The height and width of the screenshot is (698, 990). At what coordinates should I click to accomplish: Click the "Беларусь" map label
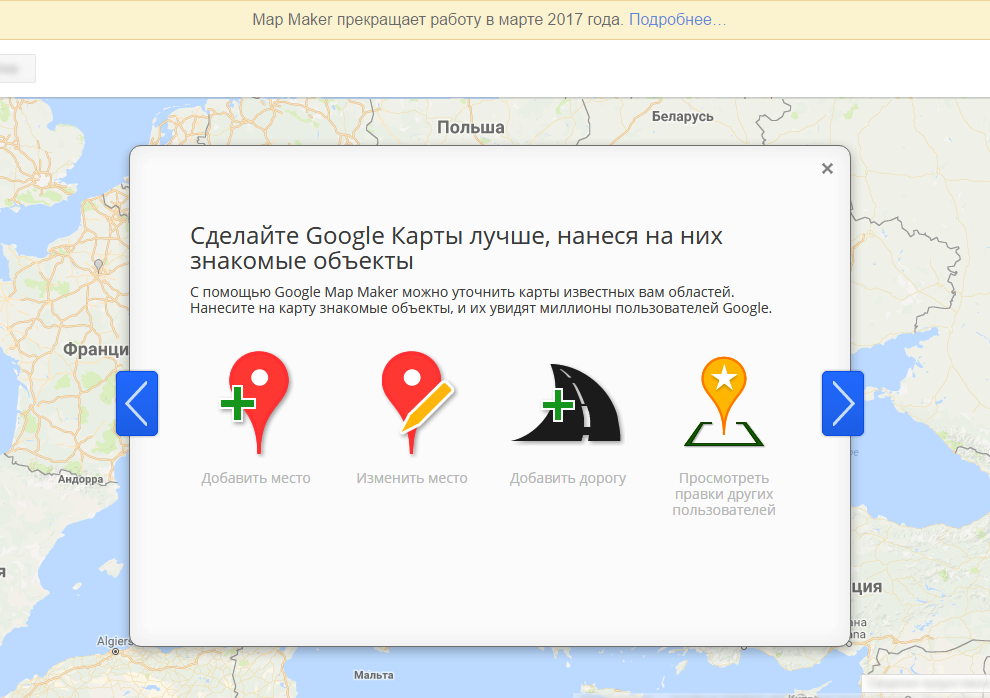pyautogui.click(x=683, y=117)
